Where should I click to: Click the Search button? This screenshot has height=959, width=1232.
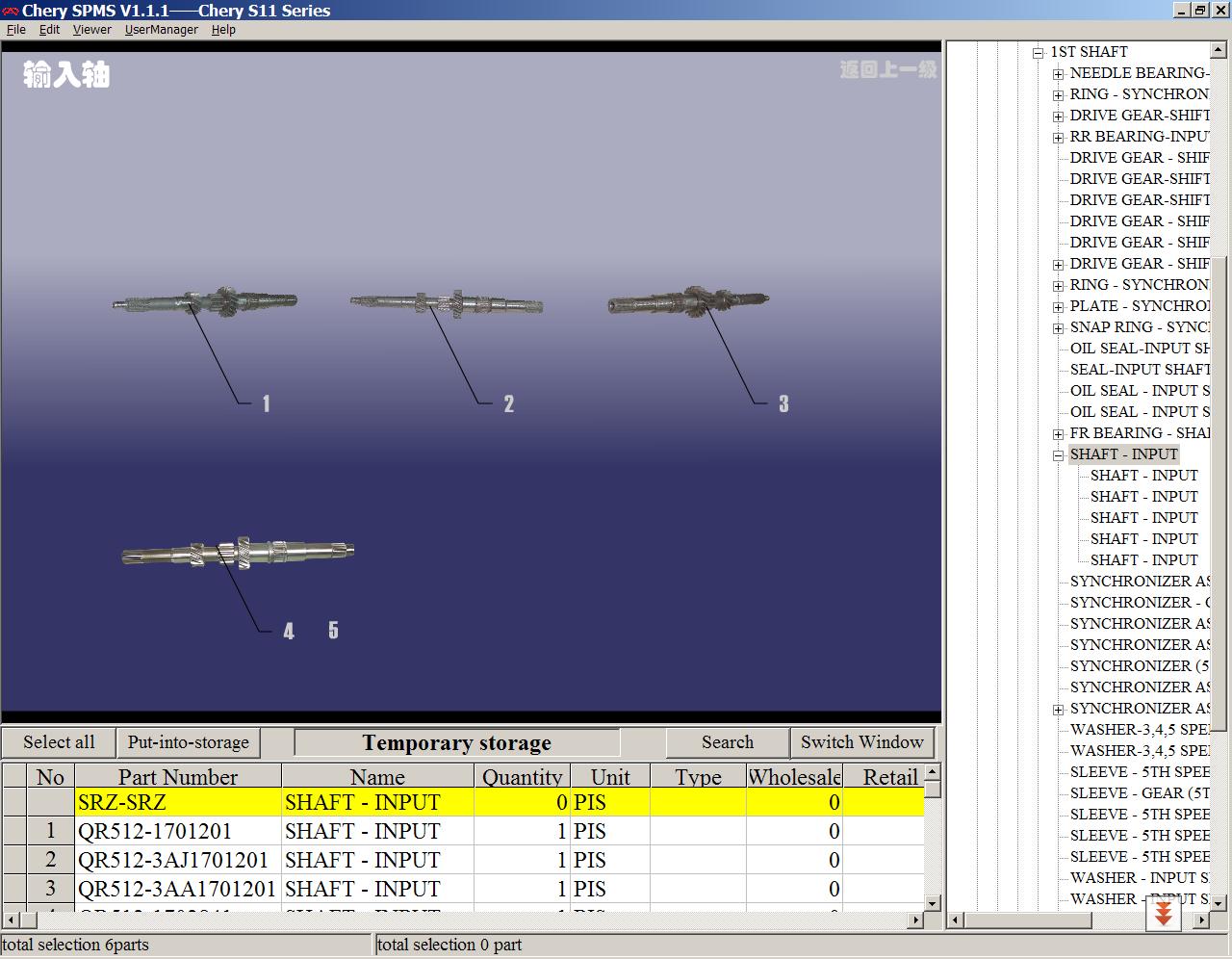[728, 742]
